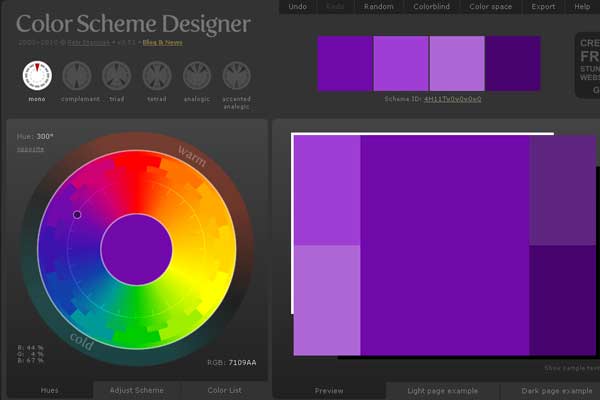Click the cold label on the wheel ring
This screenshot has width=600, height=400.
pos(82,341)
